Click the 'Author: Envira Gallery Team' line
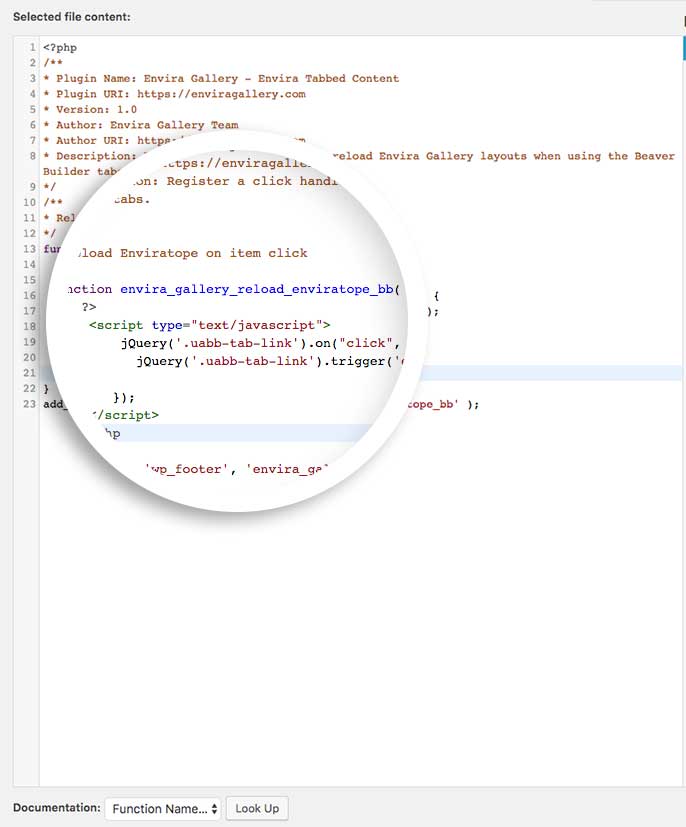 click(x=141, y=125)
